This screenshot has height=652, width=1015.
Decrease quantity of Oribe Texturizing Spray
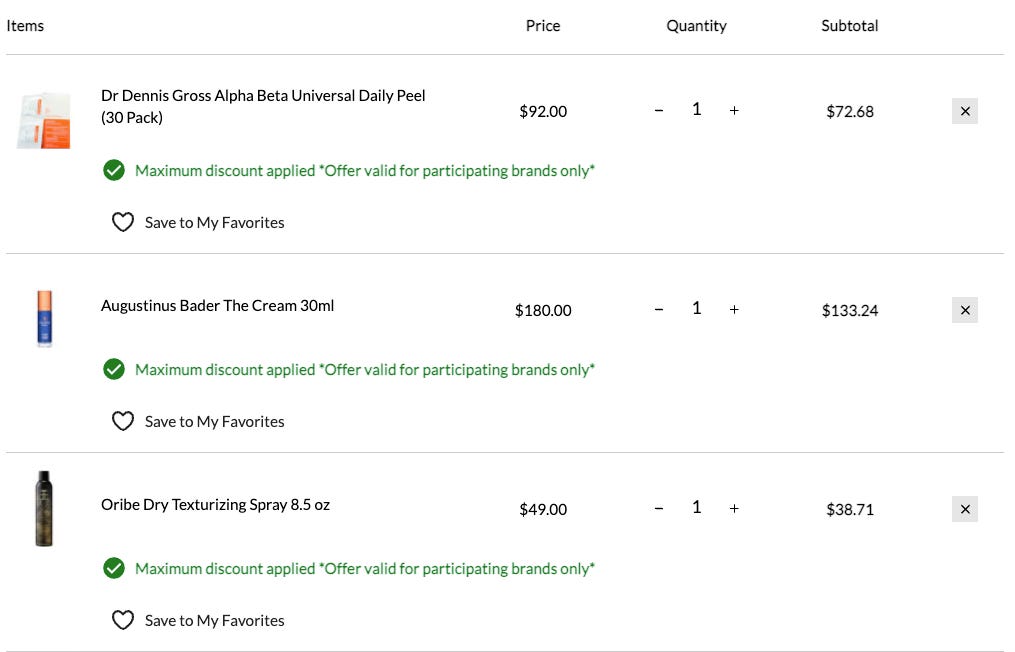coord(659,508)
